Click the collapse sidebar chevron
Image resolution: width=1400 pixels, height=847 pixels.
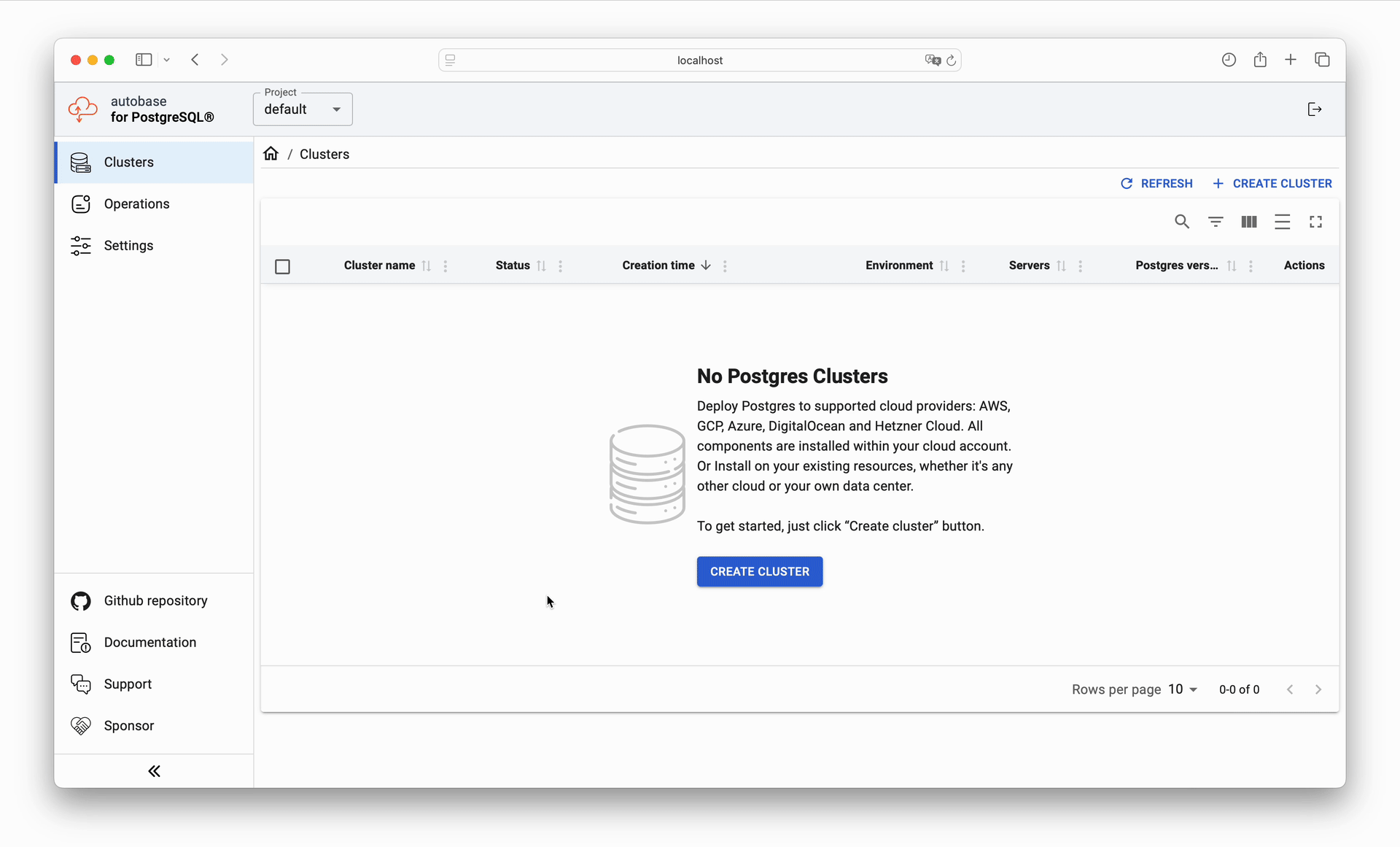coord(155,771)
